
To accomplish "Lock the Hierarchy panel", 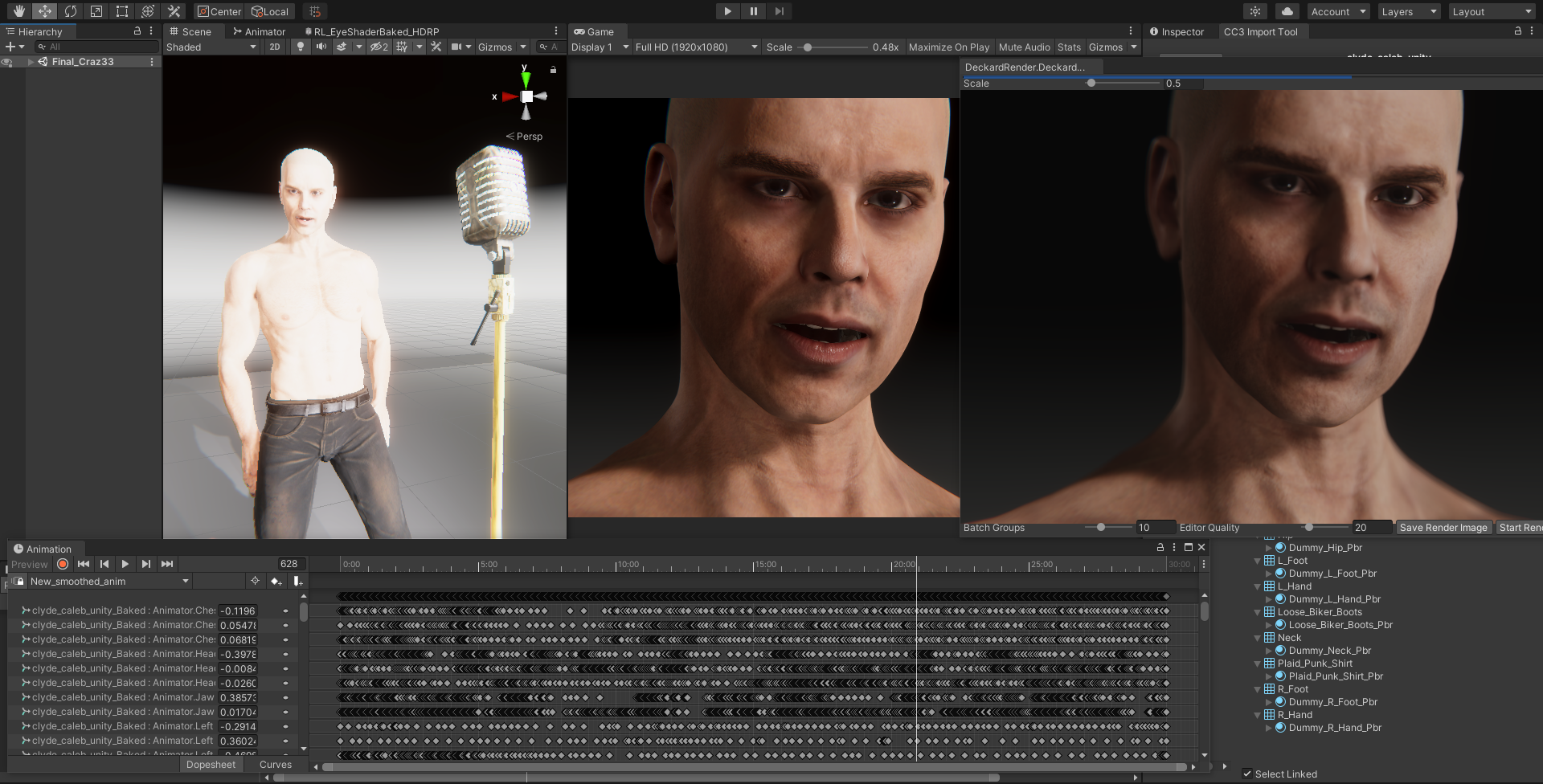I will click(137, 31).
